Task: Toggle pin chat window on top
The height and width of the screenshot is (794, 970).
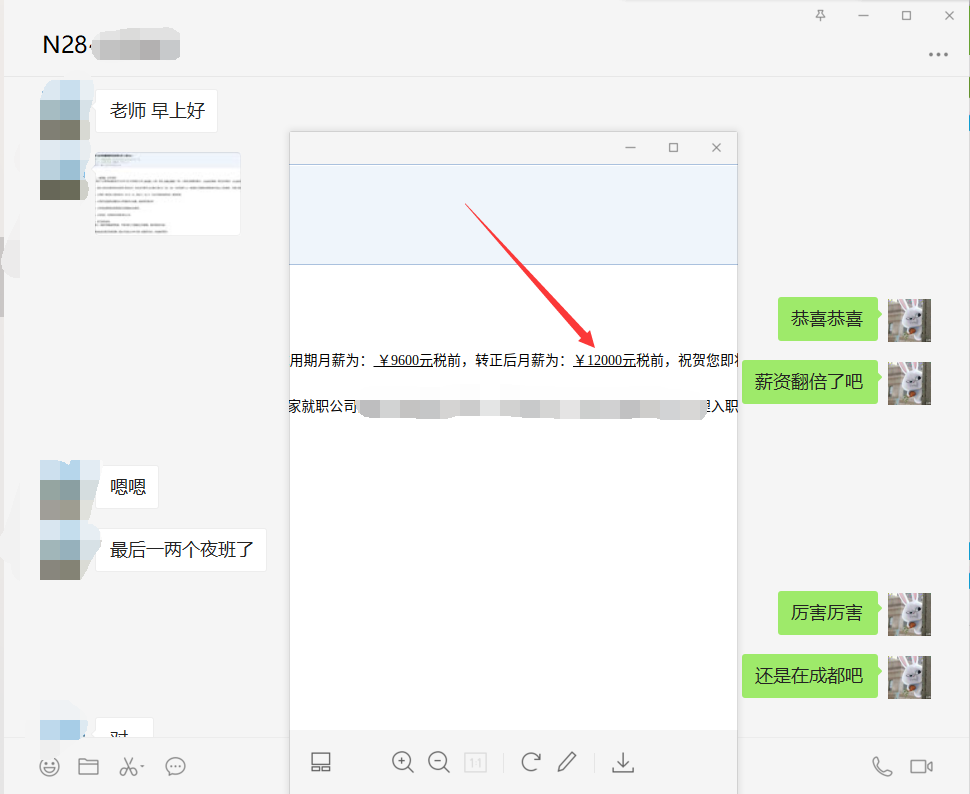Action: [821, 16]
